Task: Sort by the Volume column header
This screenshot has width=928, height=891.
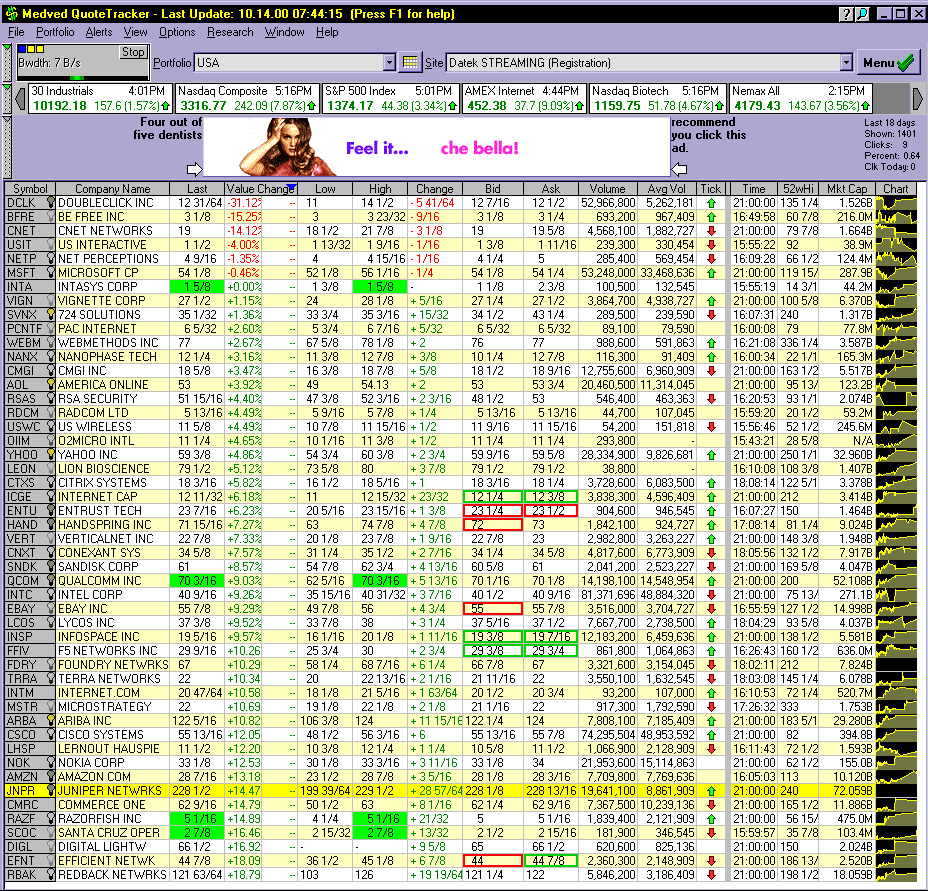Action: tap(607, 189)
